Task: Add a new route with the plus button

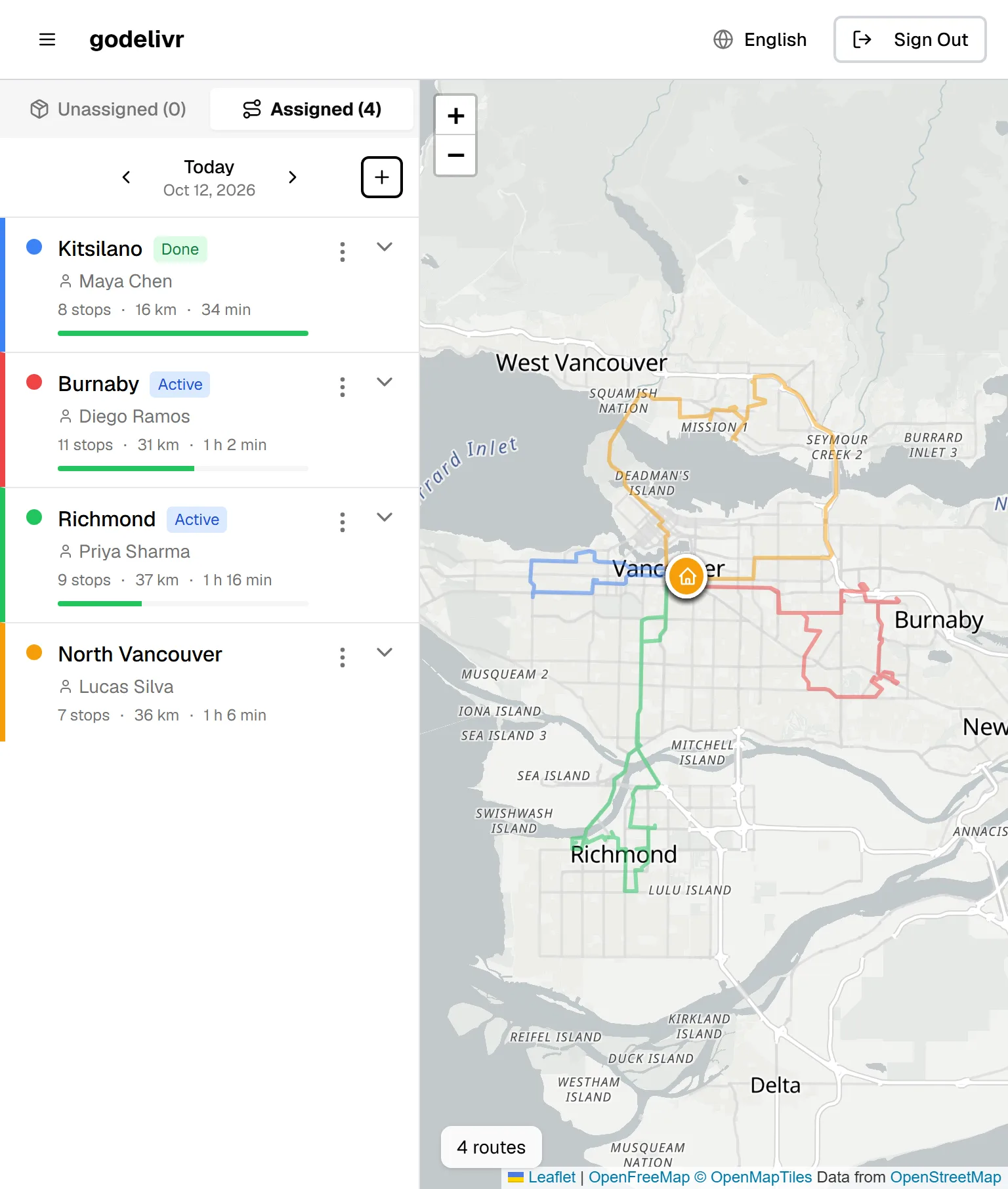Action: pos(382,177)
